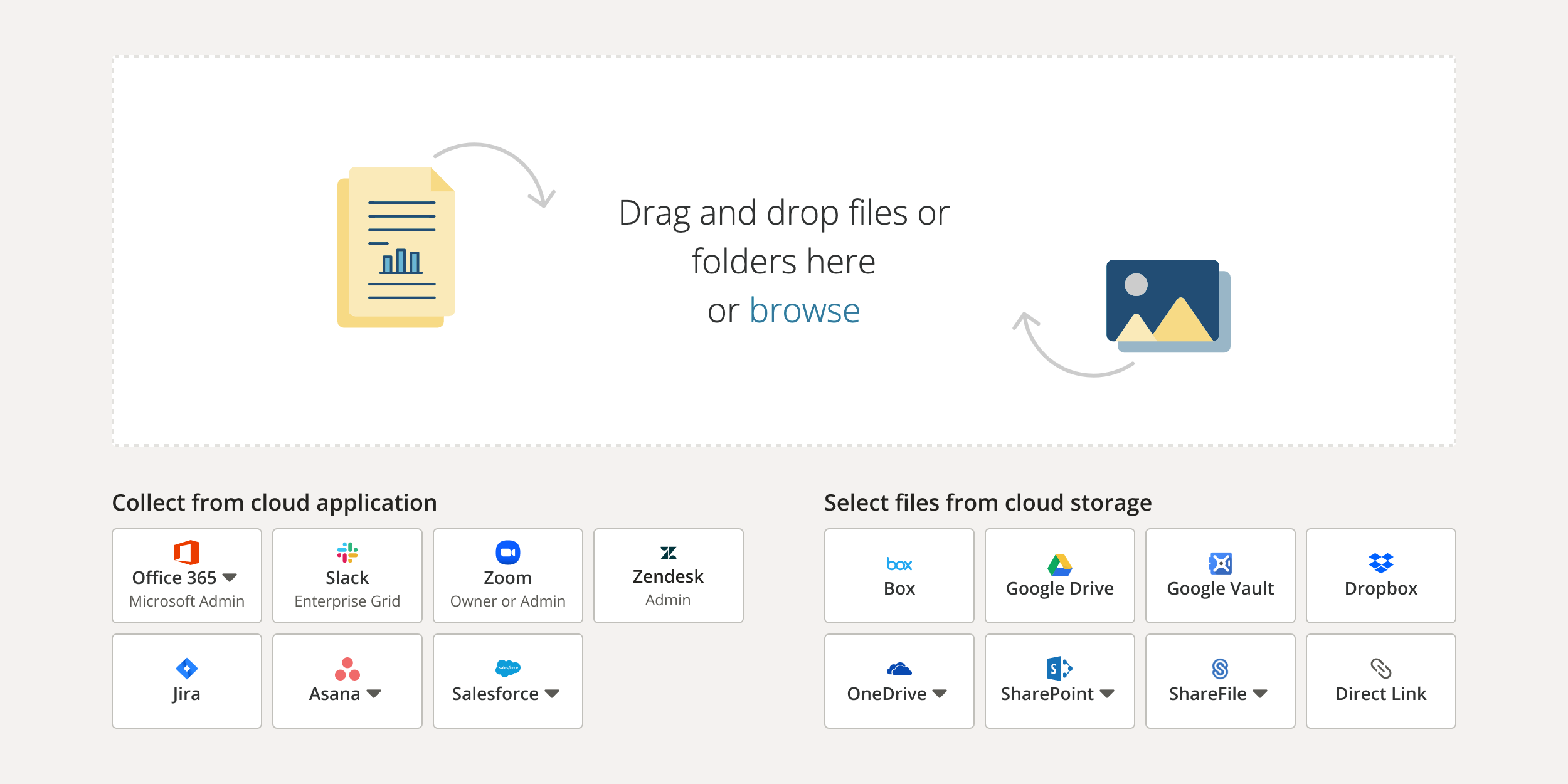Image resolution: width=1568 pixels, height=784 pixels.
Task: Select the Slack Enterprise Grid subtitle
Action: (347, 601)
